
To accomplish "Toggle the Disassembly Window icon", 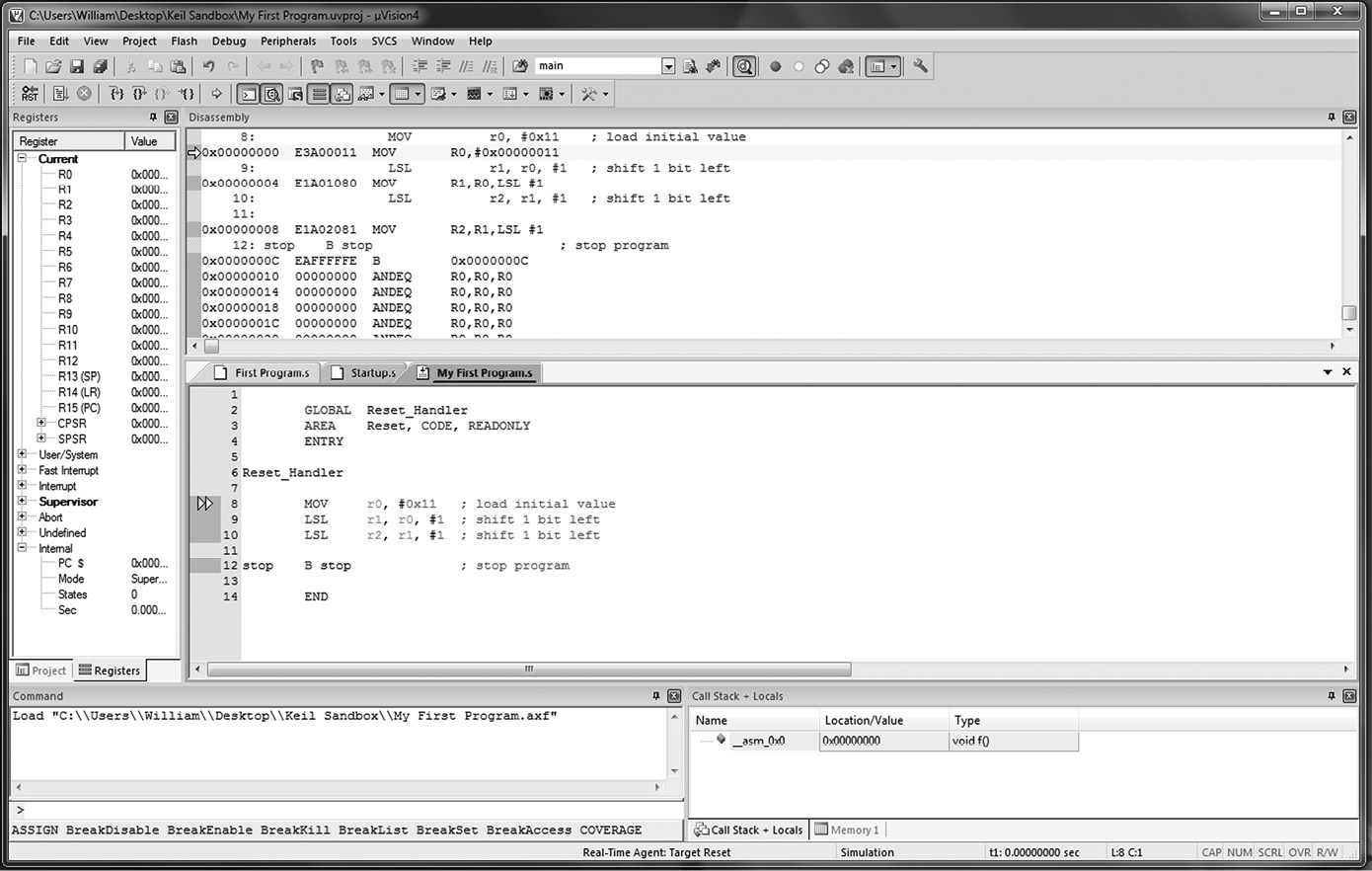I will point(272,93).
